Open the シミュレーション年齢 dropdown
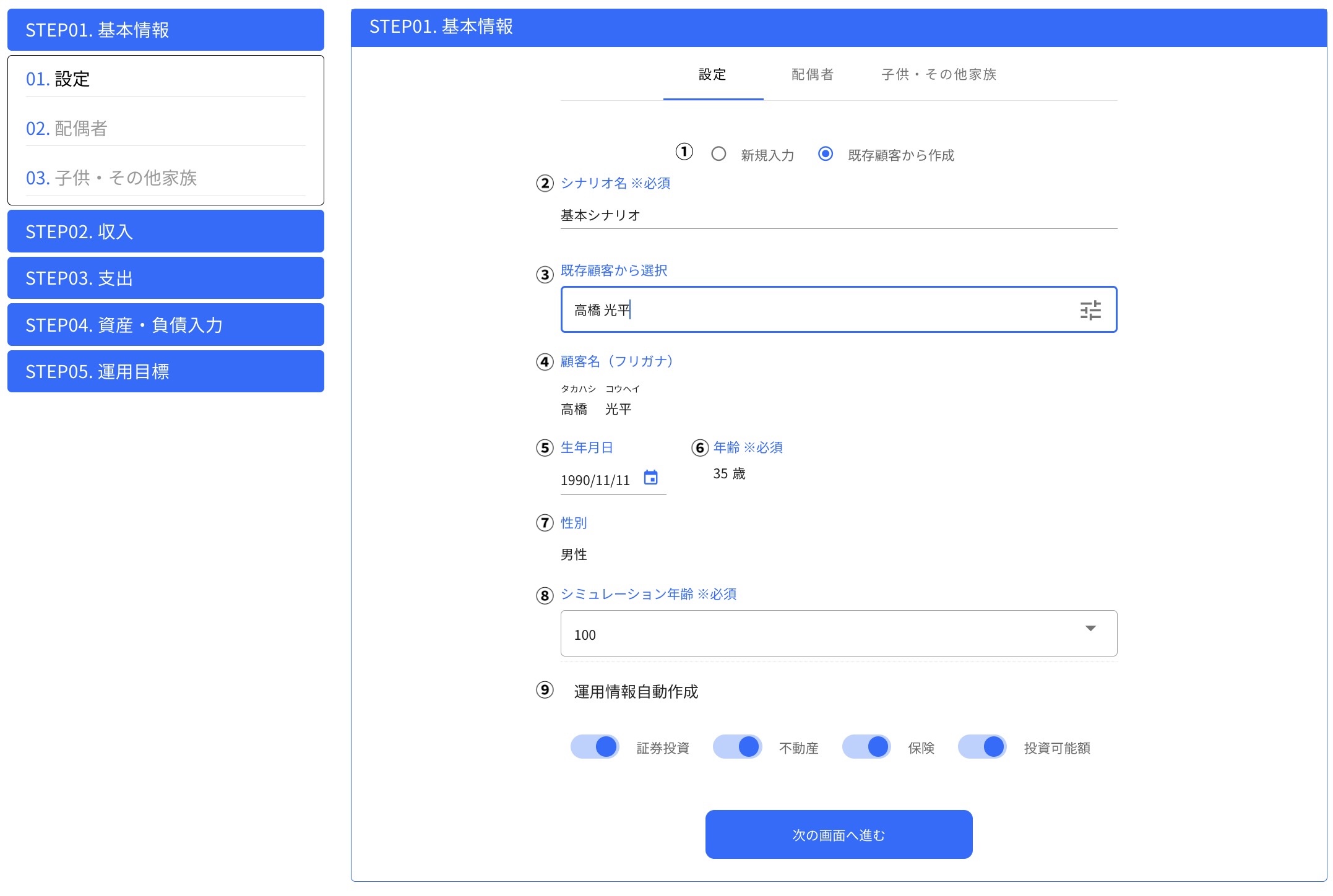Viewport: 1333px width, 896px height. point(839,634)
